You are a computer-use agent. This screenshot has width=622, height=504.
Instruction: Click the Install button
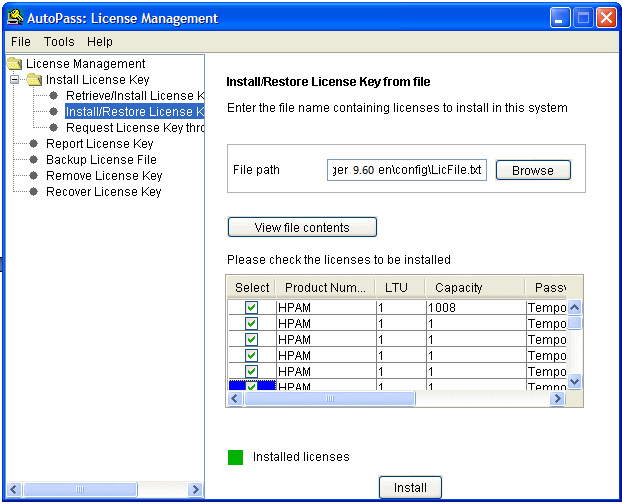point(410,487)
